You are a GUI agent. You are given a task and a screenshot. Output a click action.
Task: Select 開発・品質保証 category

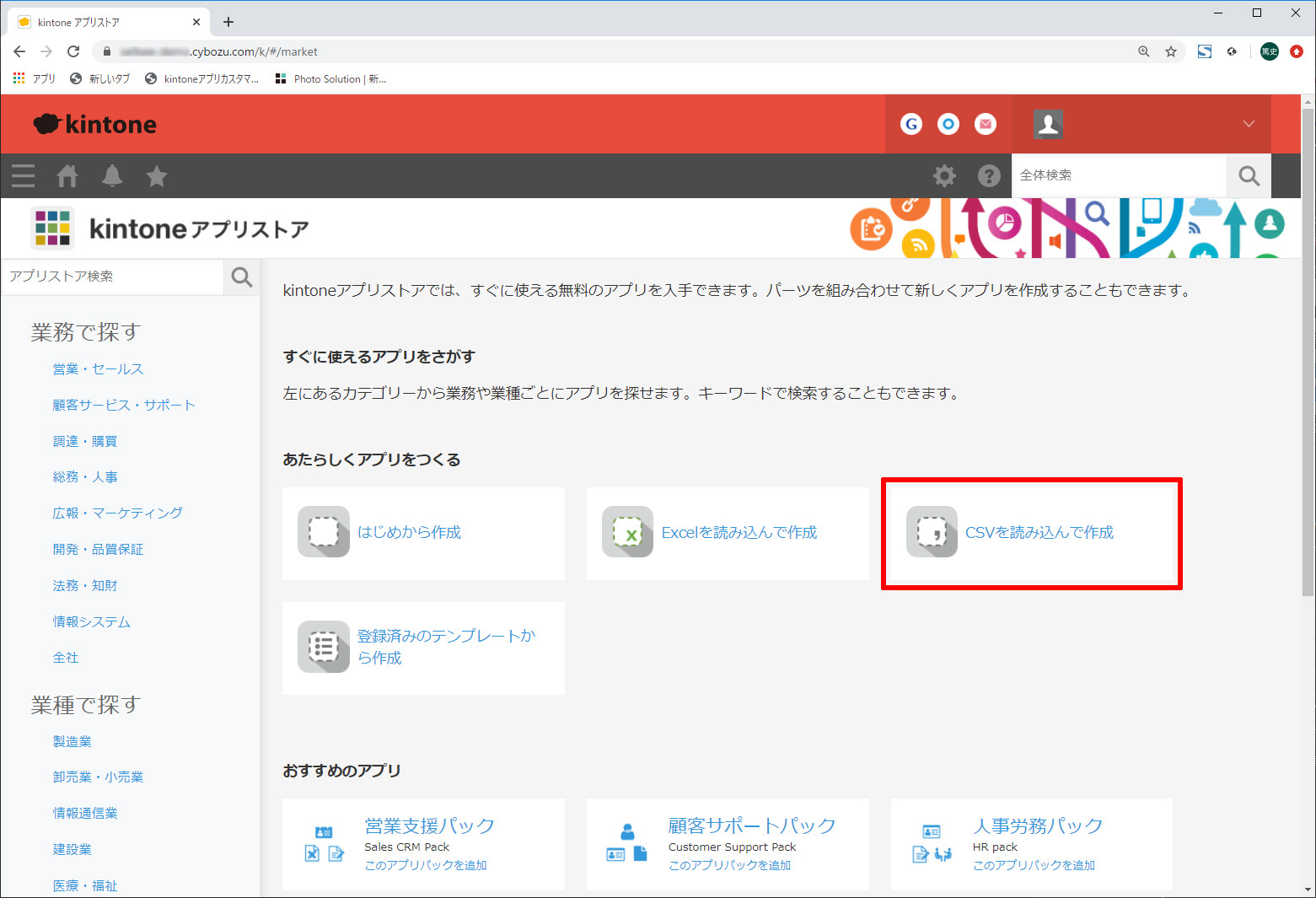98,549
